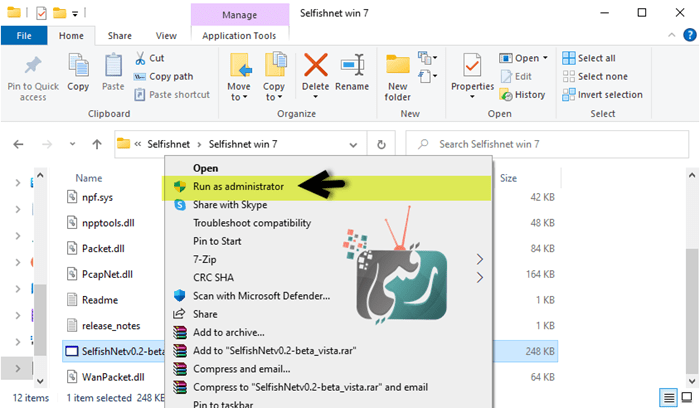Select the release_notes file

pos(111,326)
